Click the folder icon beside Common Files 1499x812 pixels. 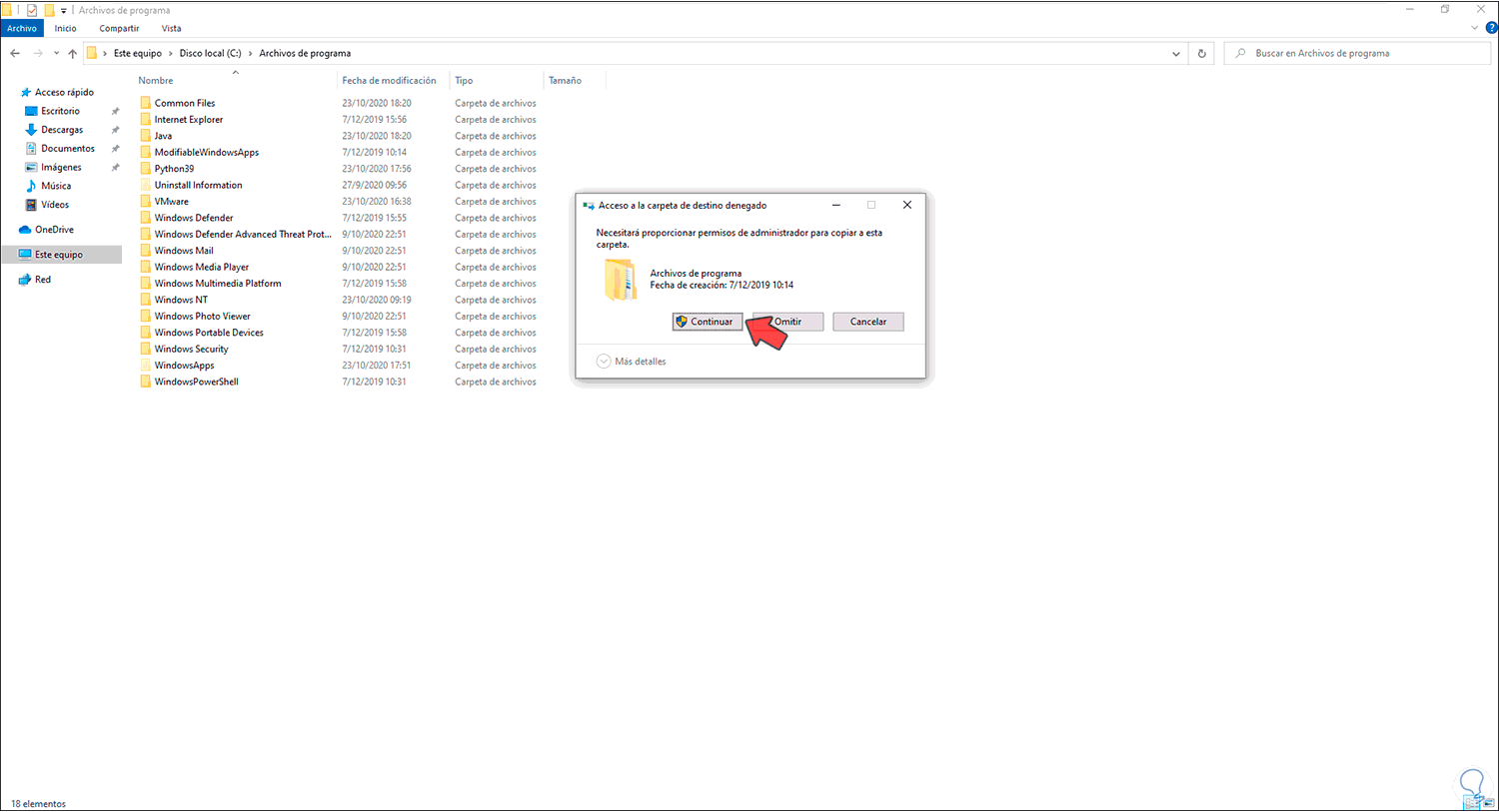click(145, 103)
